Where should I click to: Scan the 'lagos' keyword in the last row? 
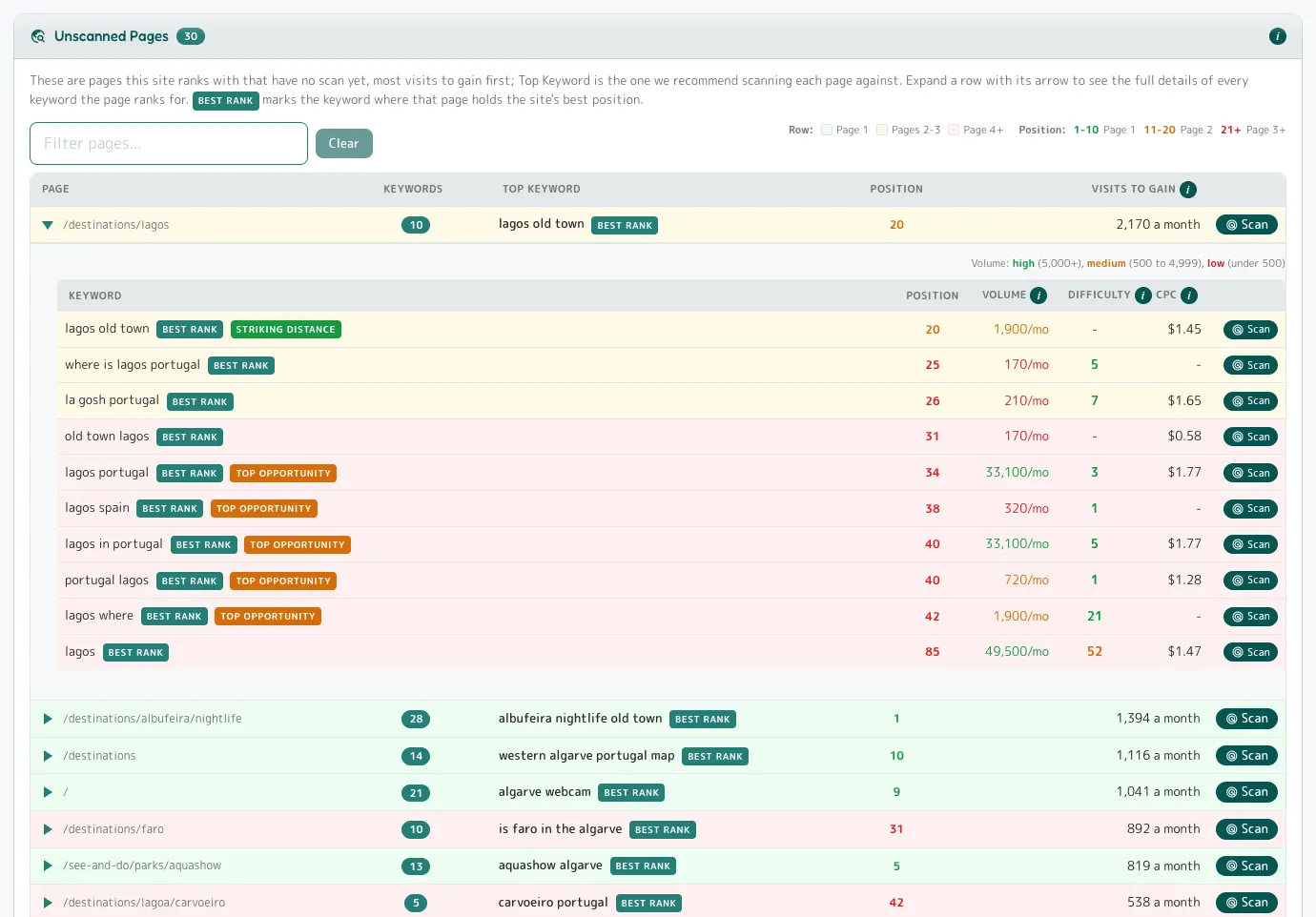point(1250,652)
